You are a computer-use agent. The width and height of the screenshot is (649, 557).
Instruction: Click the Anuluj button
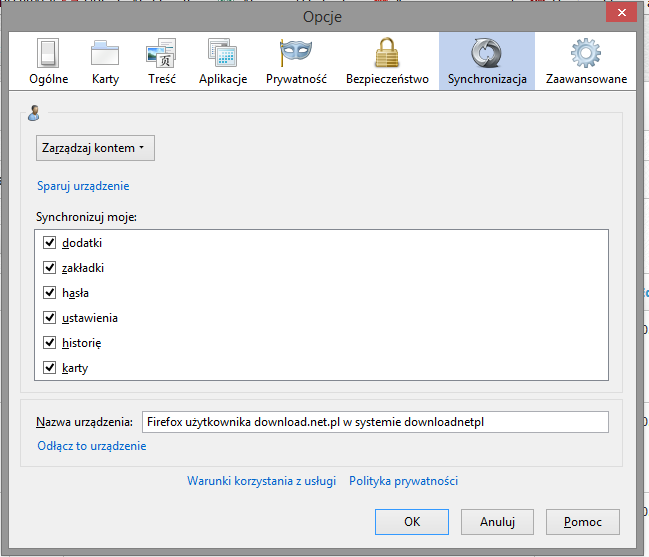(x=498, y=522)
